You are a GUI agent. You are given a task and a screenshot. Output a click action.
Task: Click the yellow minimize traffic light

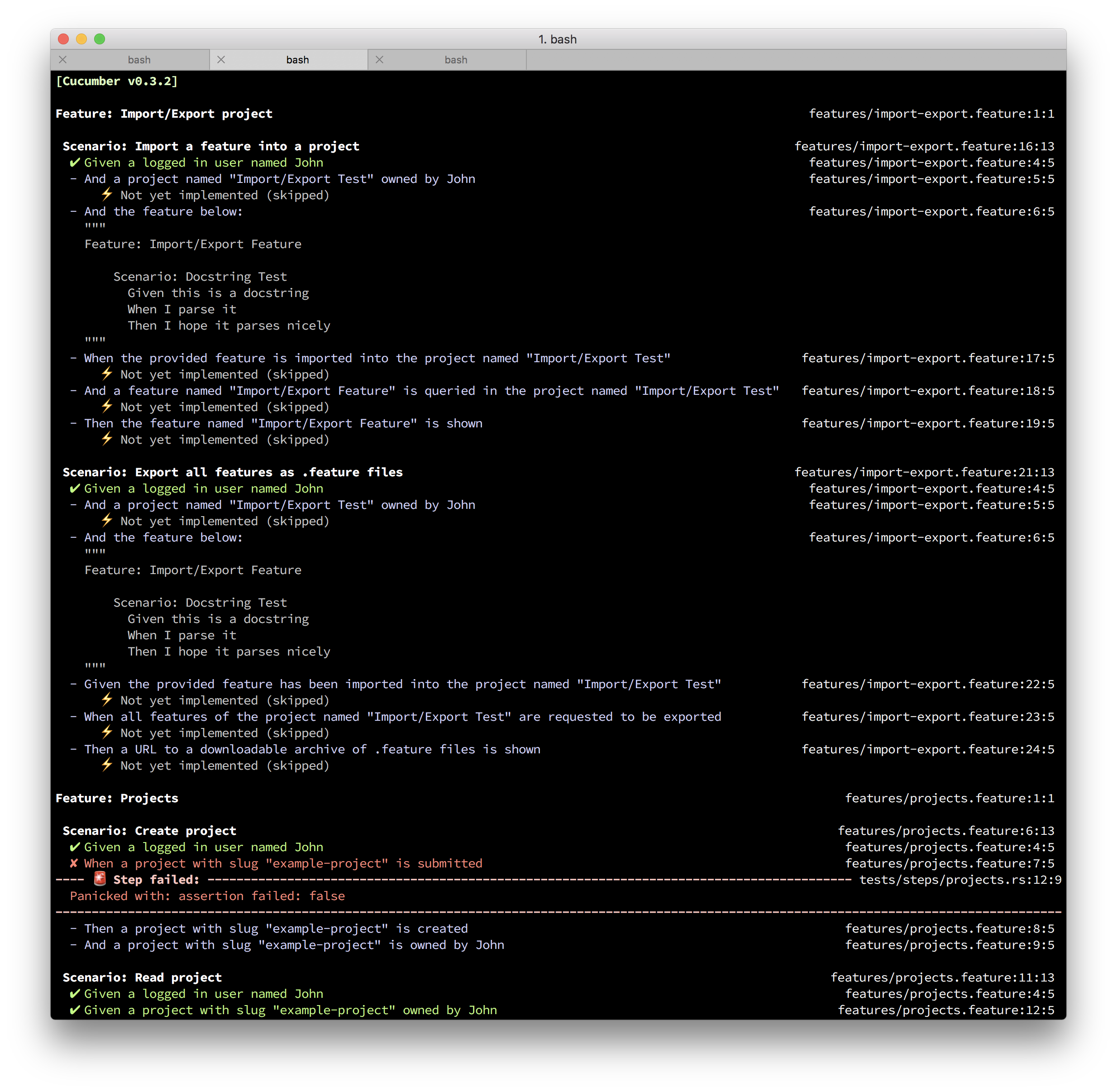coord(81,39)
